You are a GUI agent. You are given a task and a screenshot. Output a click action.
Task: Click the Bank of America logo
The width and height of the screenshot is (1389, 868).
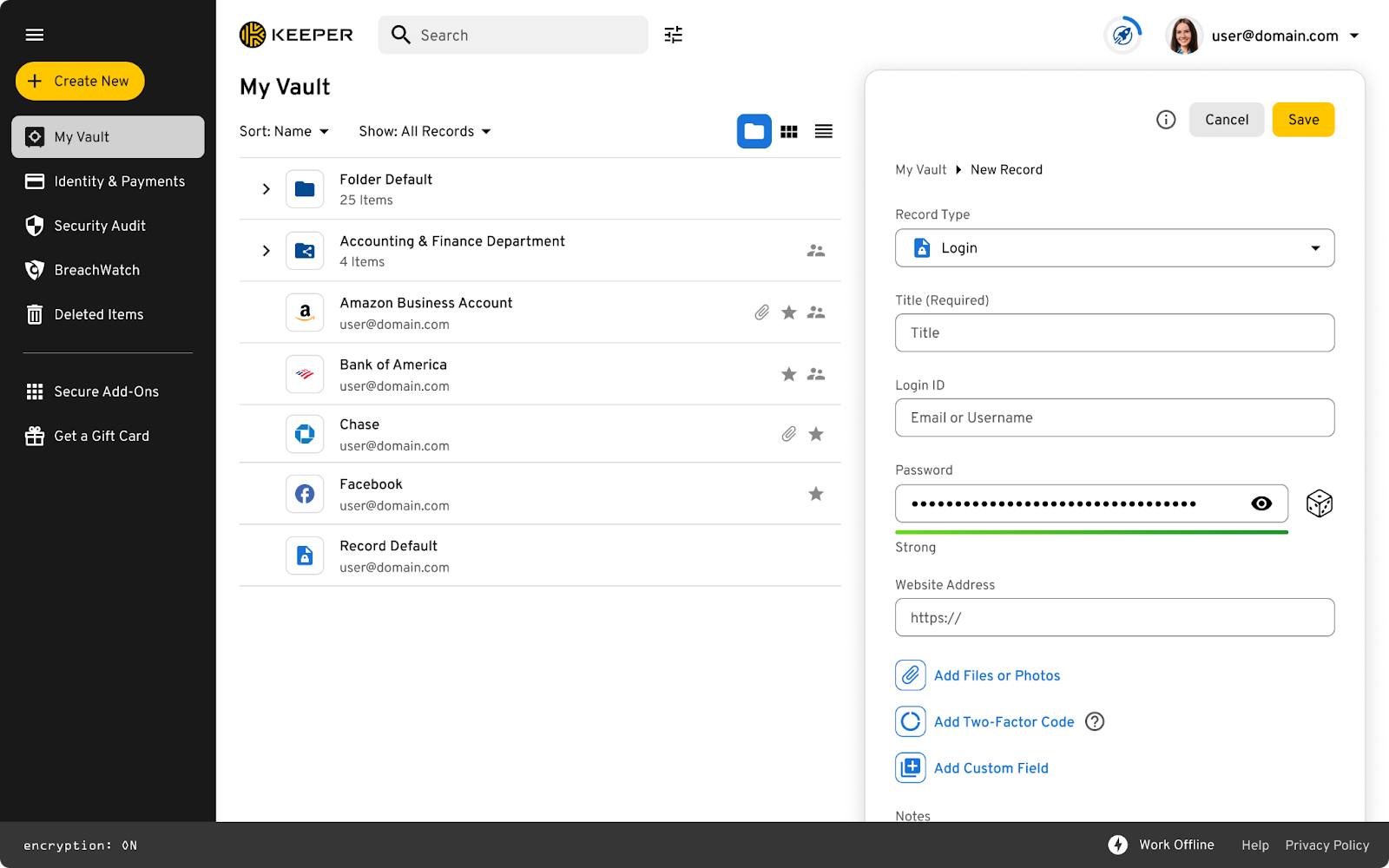305,374
